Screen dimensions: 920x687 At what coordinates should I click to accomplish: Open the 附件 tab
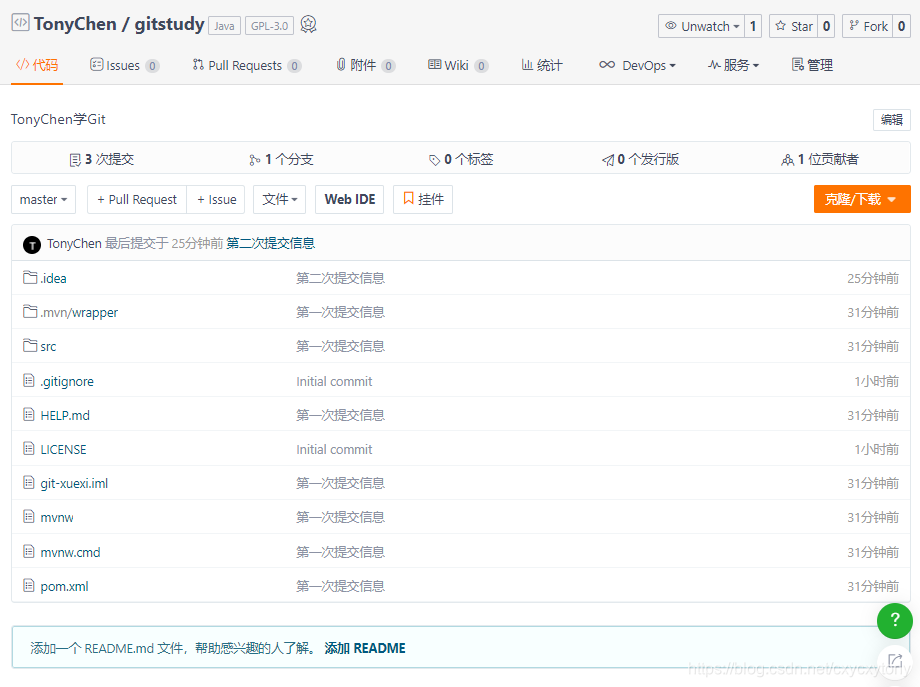(366, 65)
